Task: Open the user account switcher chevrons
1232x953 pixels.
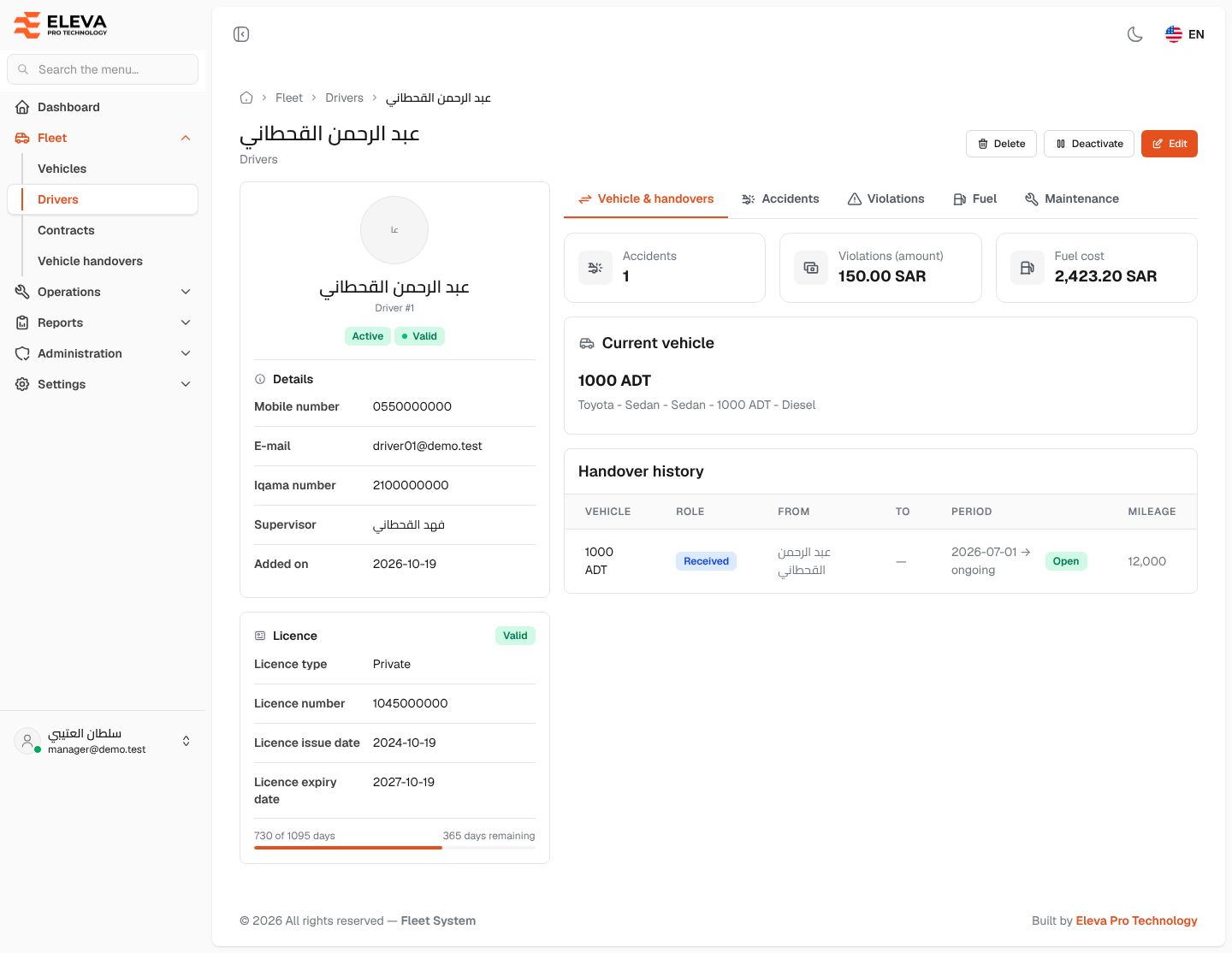Action: point(187,741)
